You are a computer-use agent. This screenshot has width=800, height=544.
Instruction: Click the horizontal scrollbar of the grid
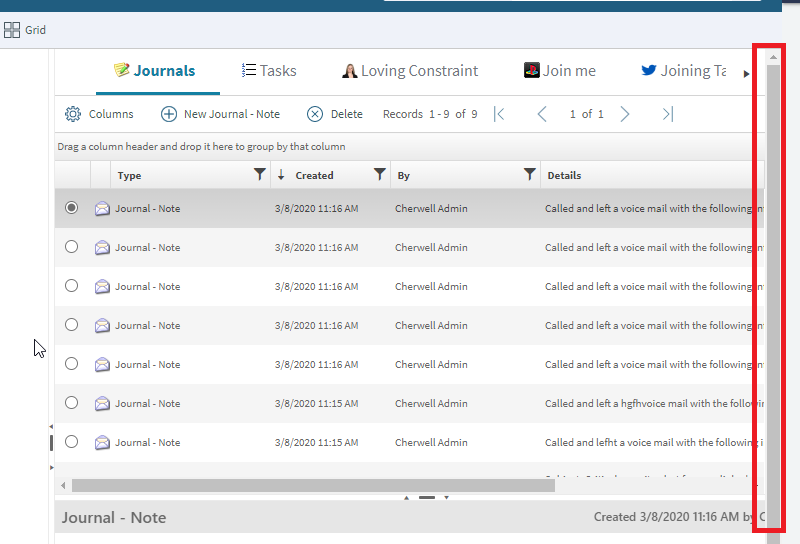(x=312, y=485)
